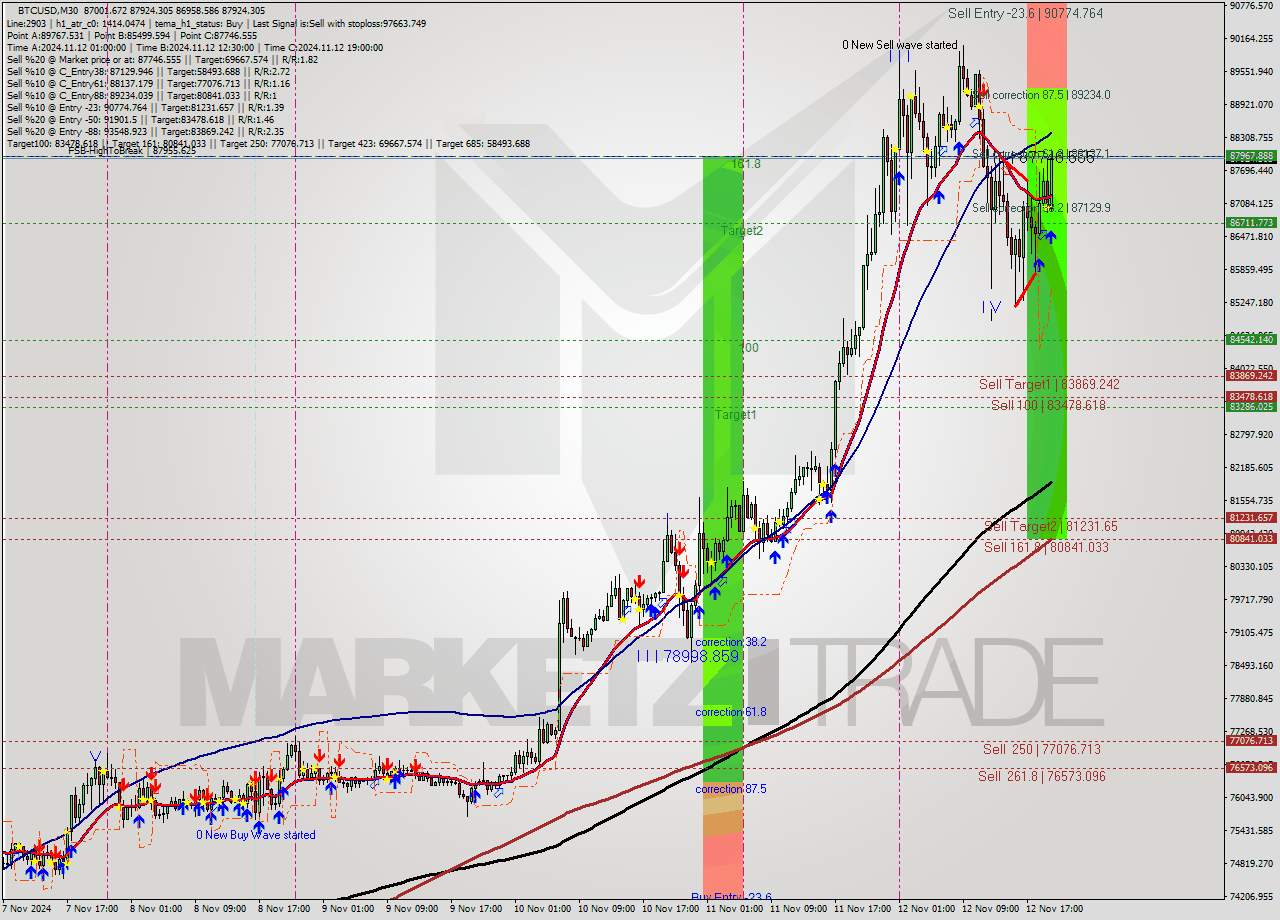Screen dimensions: 1280x920
Task: Click the 'Sell Target1 | 83869.242' label
Action: click(1049, 384)
